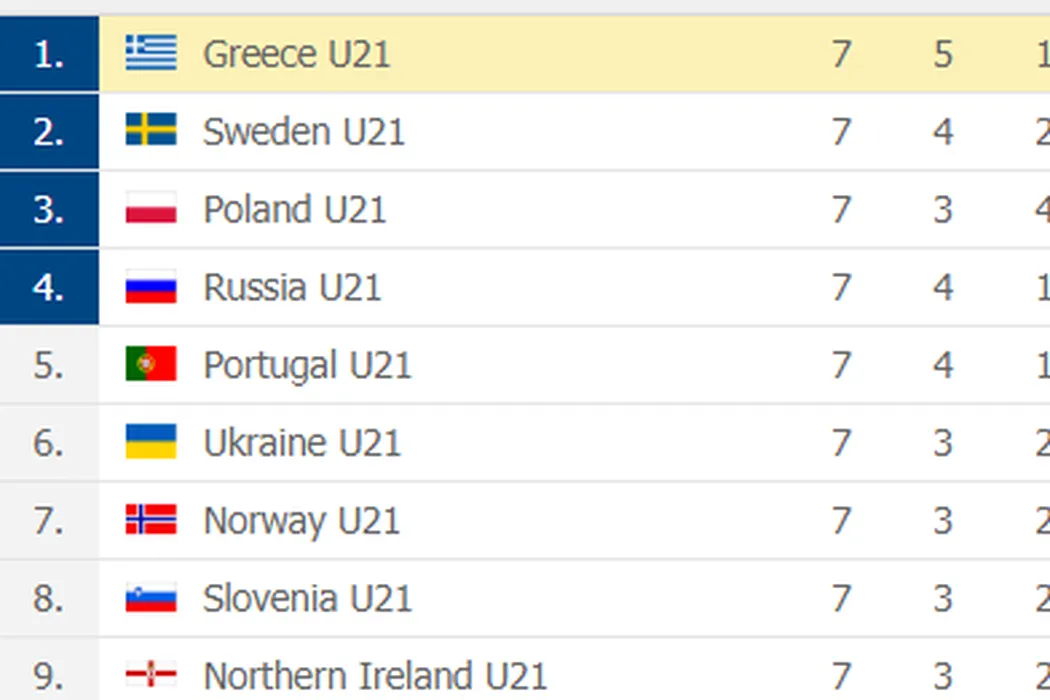Viewport: 1050px width, 700px height.
Task: Select Ukraine U21 in the standings
Action: pyautogui.click(x=302, y=444)
